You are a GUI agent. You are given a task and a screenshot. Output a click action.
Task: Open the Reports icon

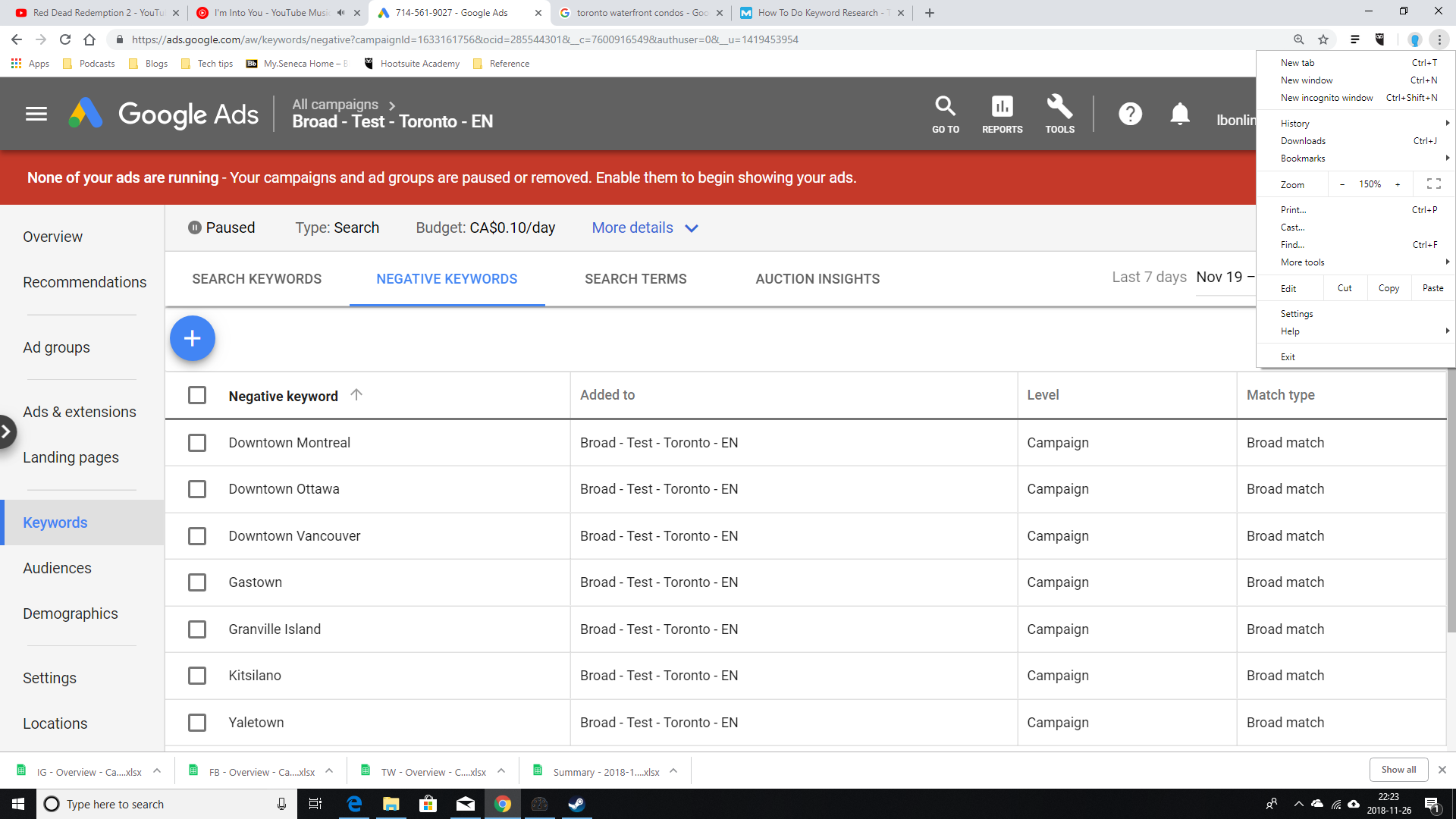[1002, 114]
